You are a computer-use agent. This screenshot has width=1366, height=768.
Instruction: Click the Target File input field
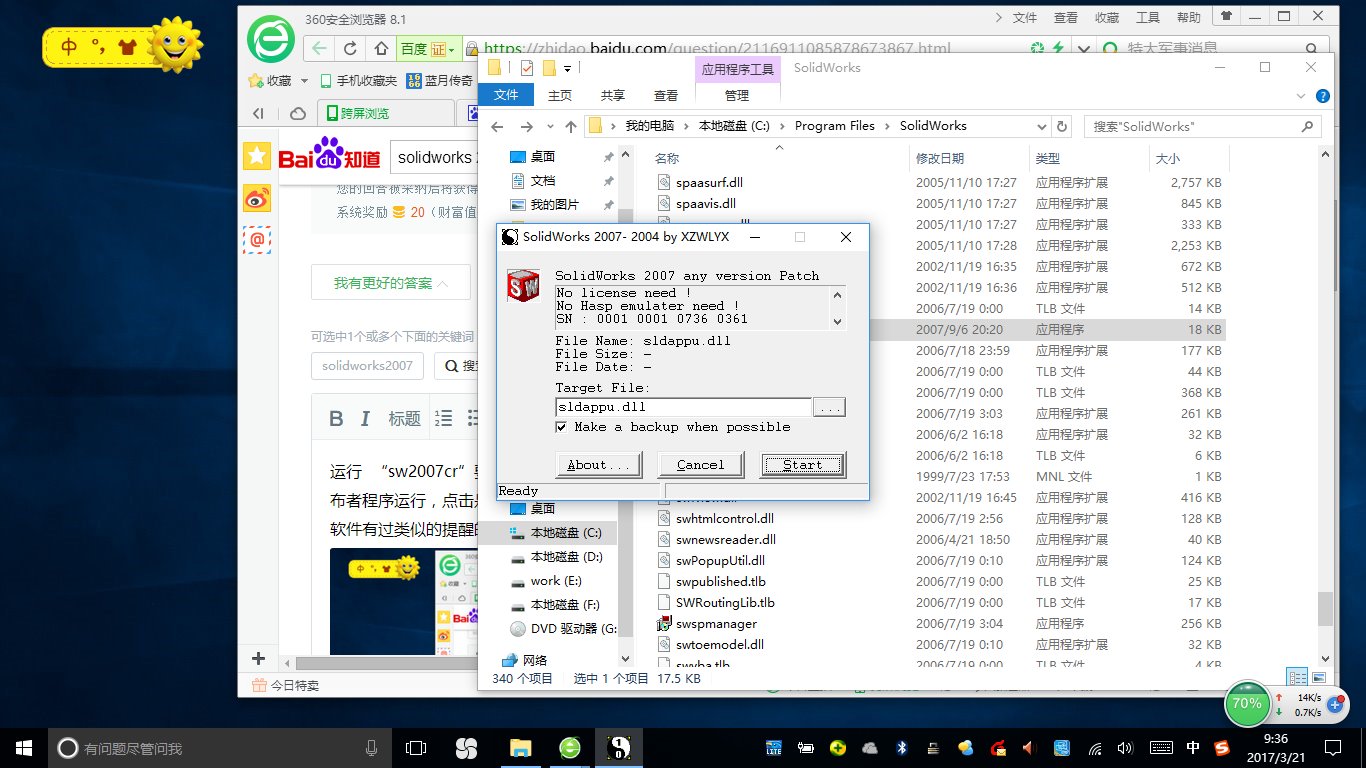tap(683, 407)
